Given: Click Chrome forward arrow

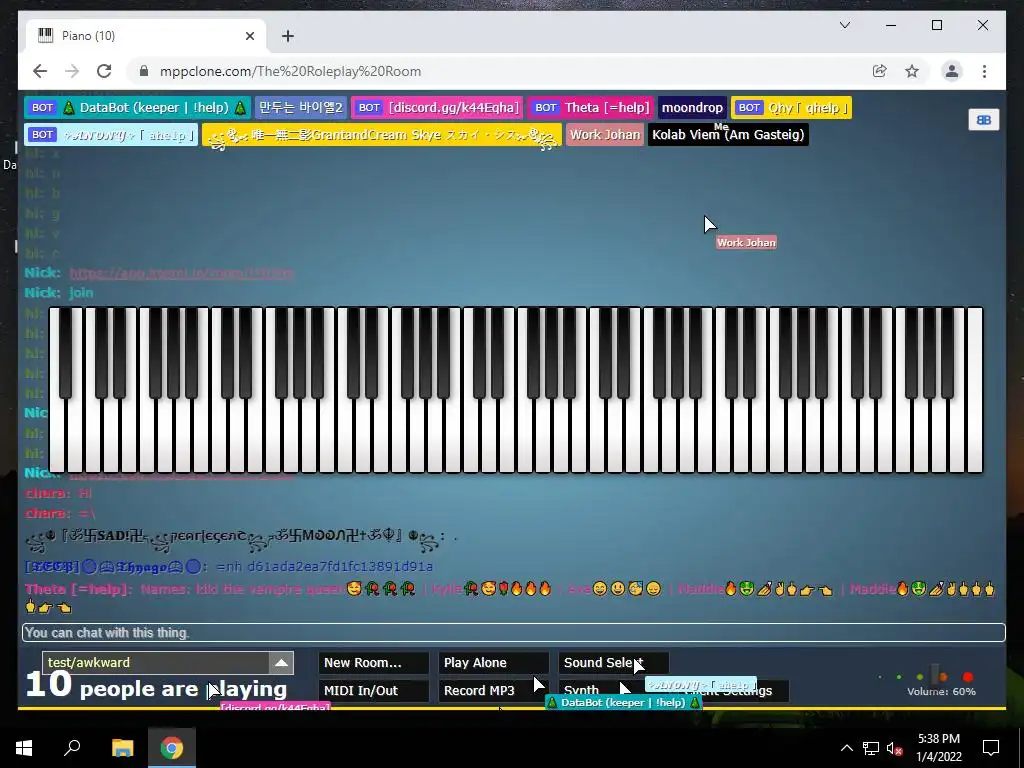Looking at the screenshot, I should click(72, 71).
